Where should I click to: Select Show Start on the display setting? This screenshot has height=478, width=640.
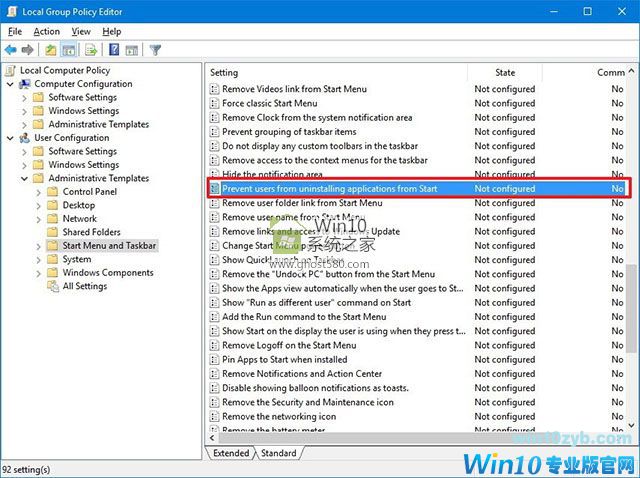point(417,331)
